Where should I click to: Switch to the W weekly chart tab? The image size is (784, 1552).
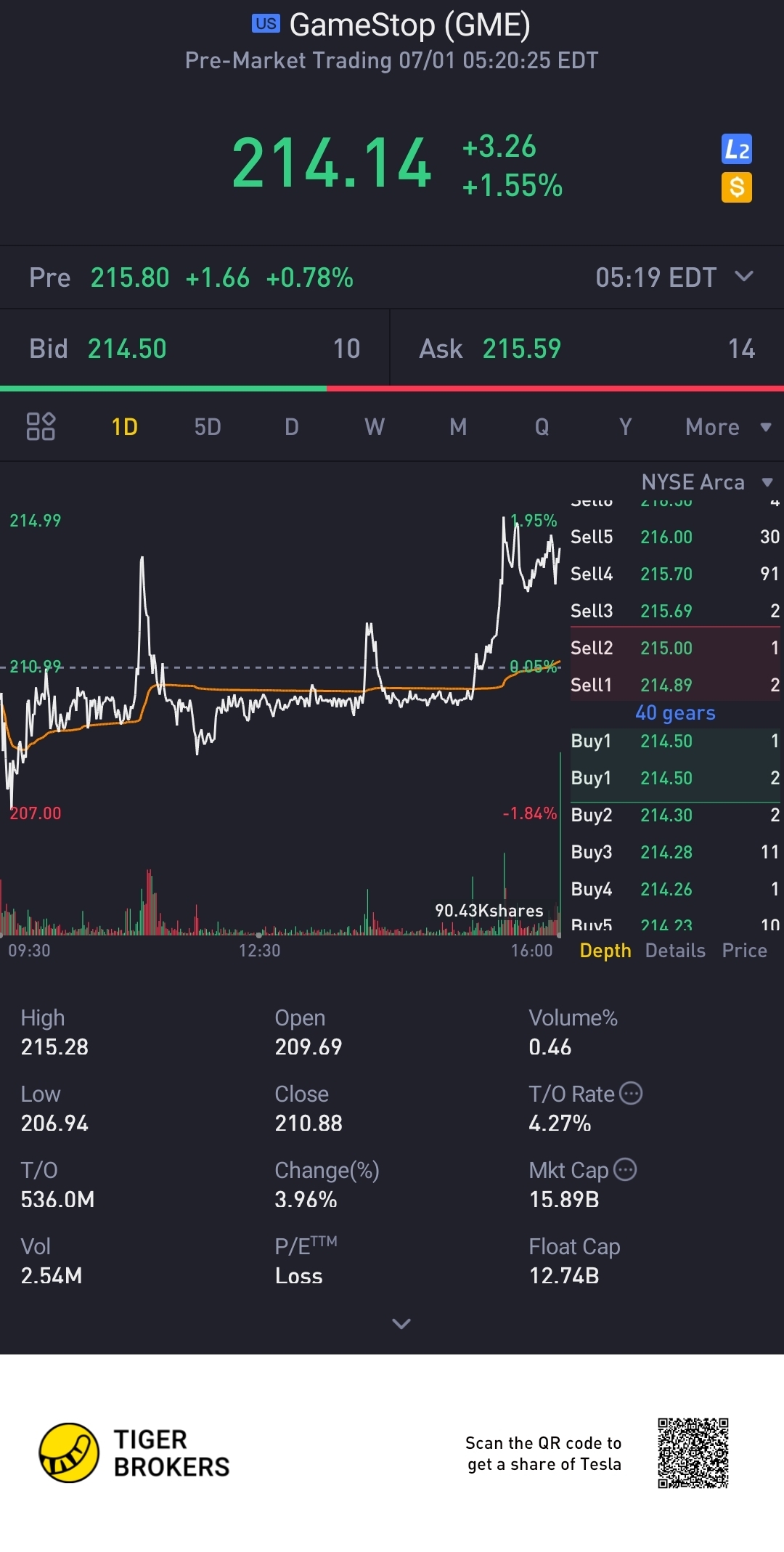(x=375, y=427)
